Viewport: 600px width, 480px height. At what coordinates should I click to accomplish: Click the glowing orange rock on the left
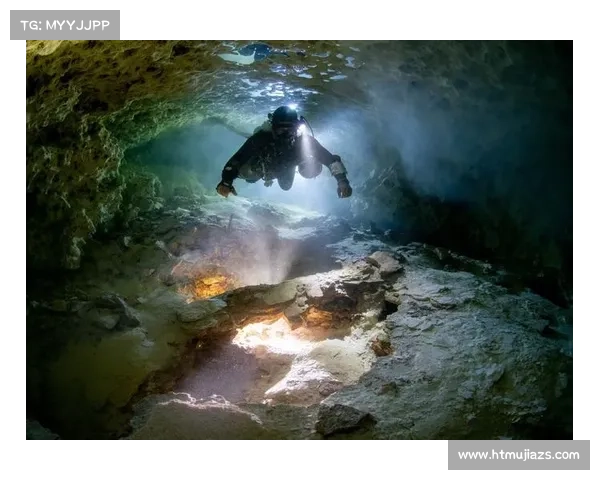(212, 286)
